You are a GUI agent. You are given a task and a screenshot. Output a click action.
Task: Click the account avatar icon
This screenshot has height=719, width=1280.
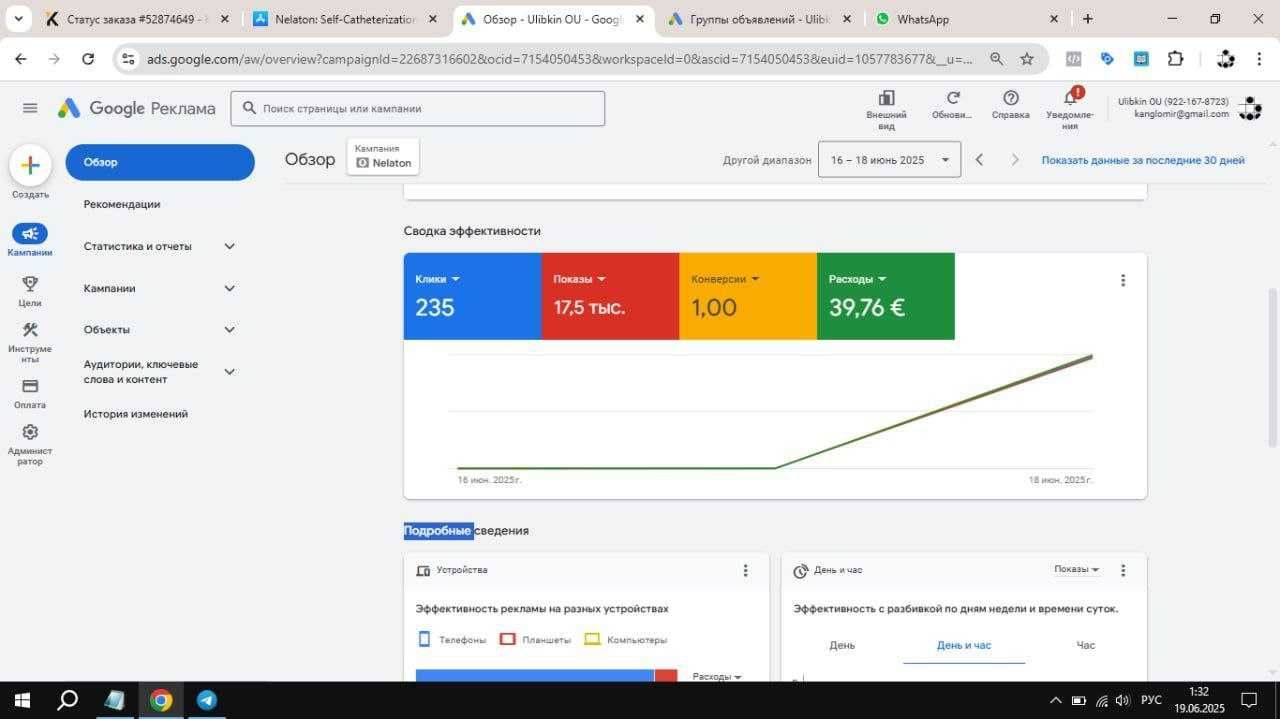pos(1249,108)
